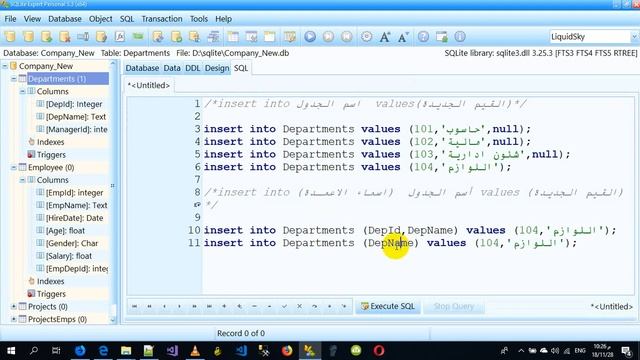Click the rename field toolbar icon
The image size is (640, 360).
click(83, 37)
